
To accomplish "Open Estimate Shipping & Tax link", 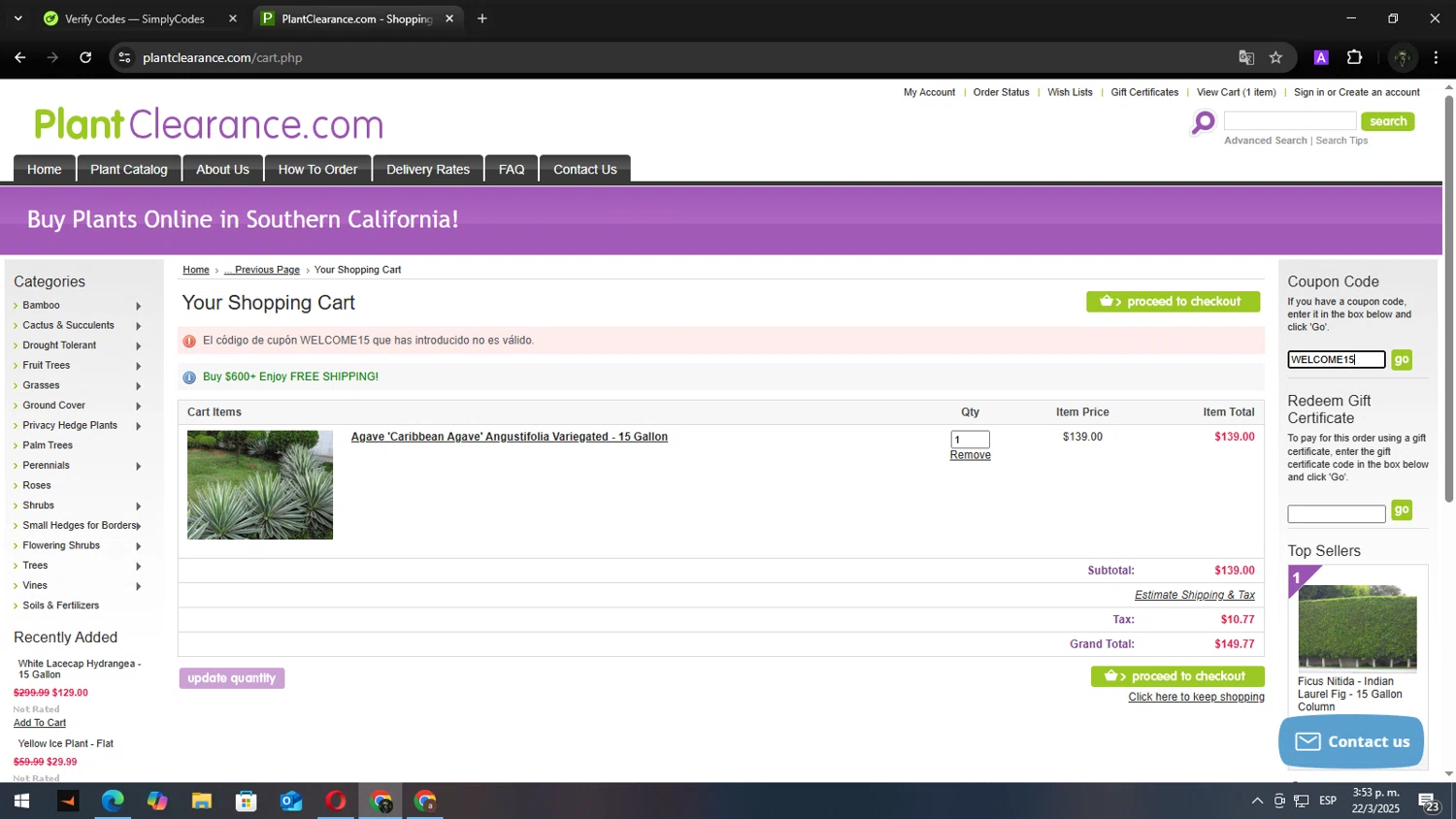I will click(x=1195, y=595).
